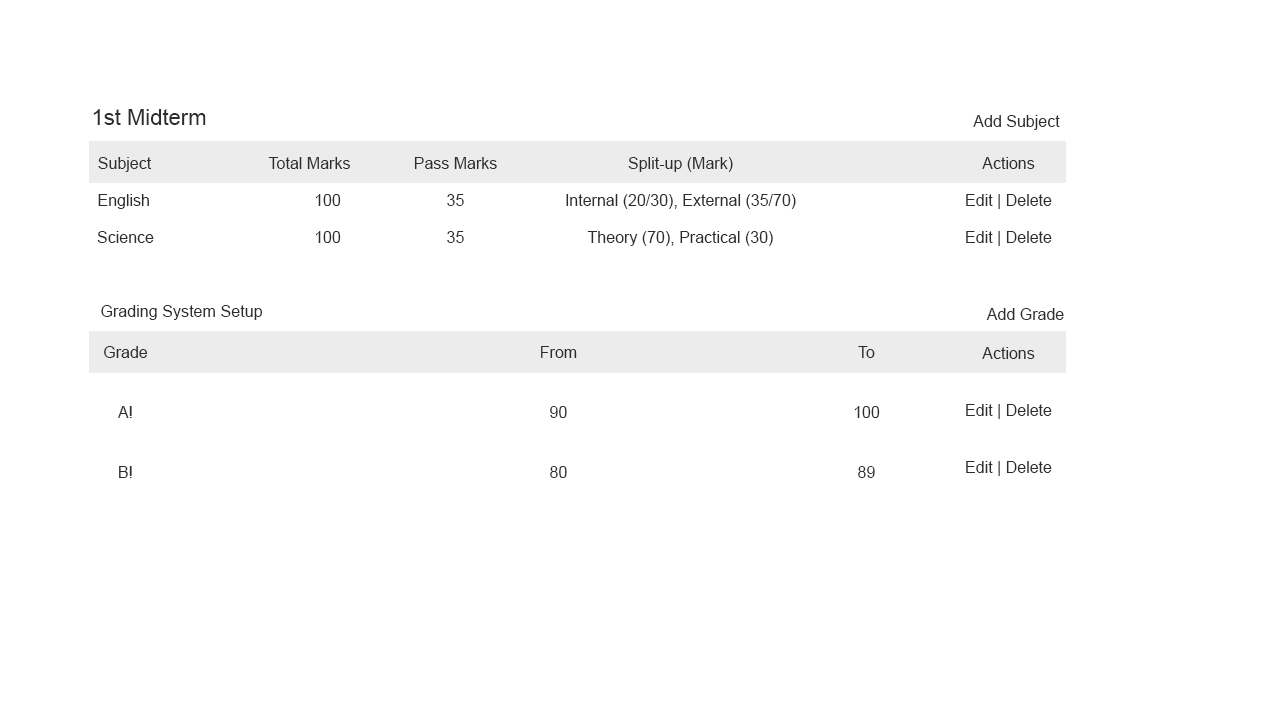Click the 1st Midterm heading
The height and width of the screenshot is (725, 1280).
click(149, 118)
